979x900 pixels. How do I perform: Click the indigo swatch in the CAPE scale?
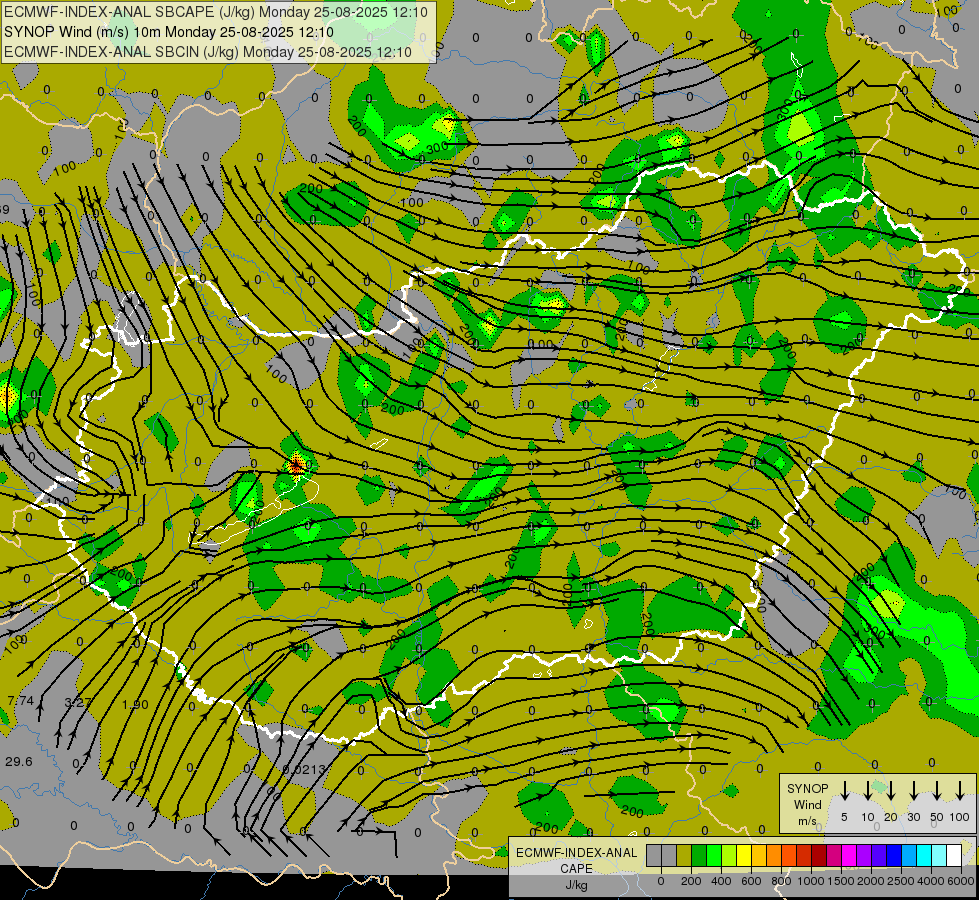pyautogui.click(x=879, y=856)
